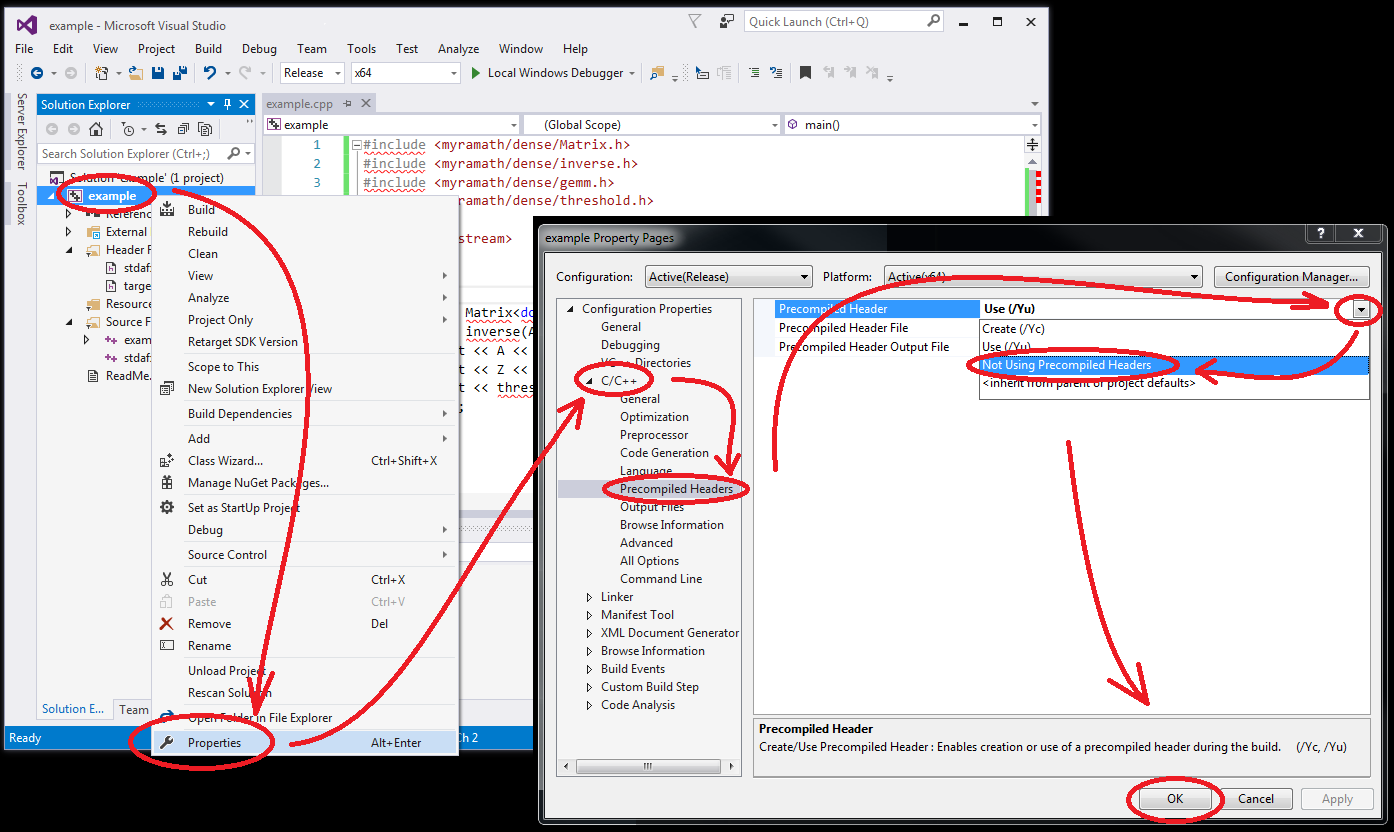Save the file with the Save icon
This screenshot has height=832, width=1394.
(158, 73)
